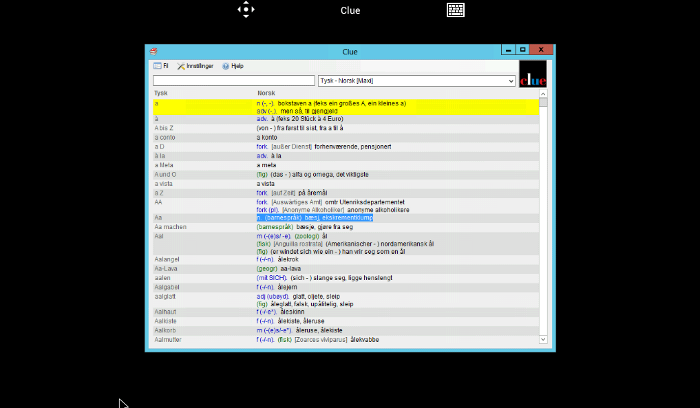
Task: Click the Tysk column header
Action: [x=160, y=93]
